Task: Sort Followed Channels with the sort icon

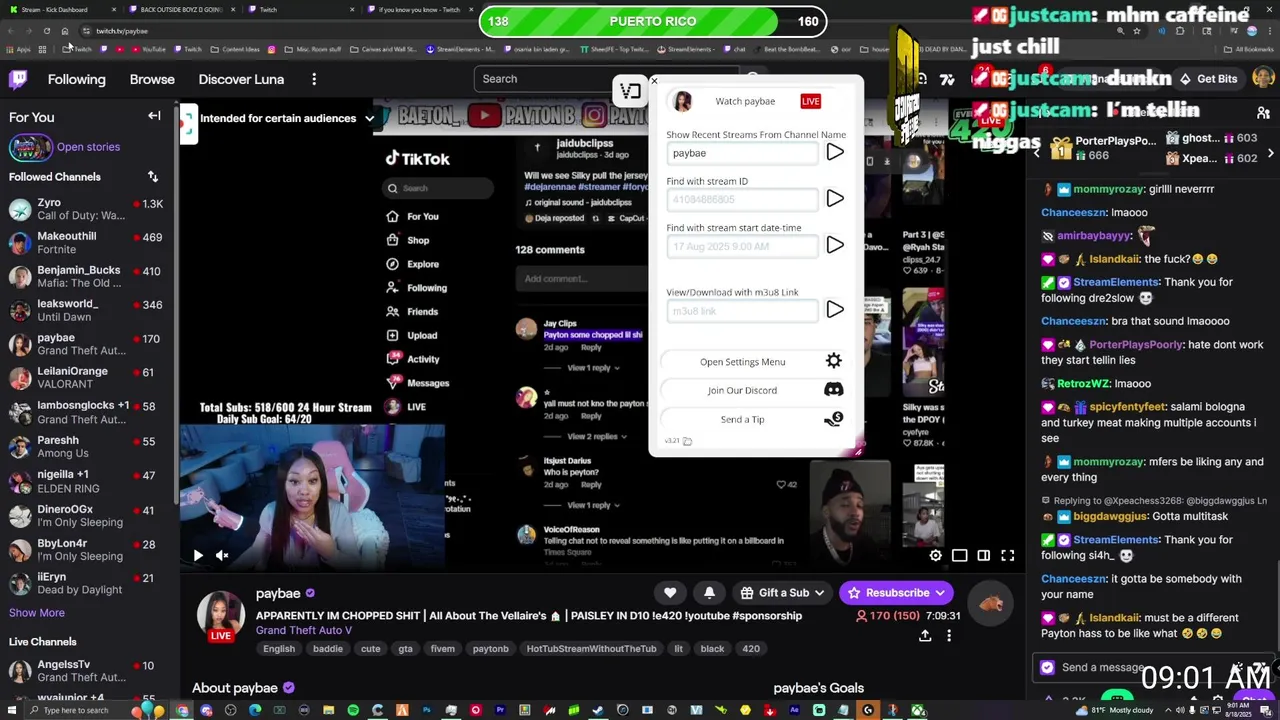Action: 153,177
